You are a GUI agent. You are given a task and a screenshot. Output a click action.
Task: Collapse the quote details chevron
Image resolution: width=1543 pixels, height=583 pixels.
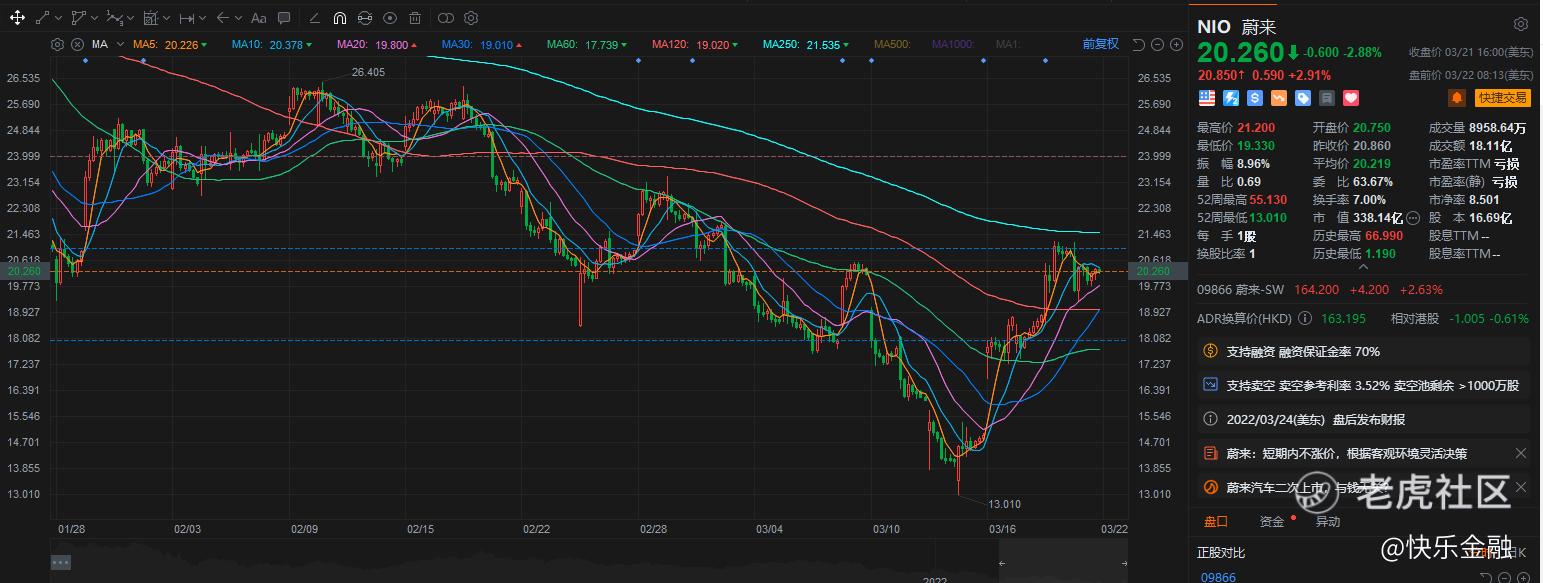click(x=1364, y=266)
